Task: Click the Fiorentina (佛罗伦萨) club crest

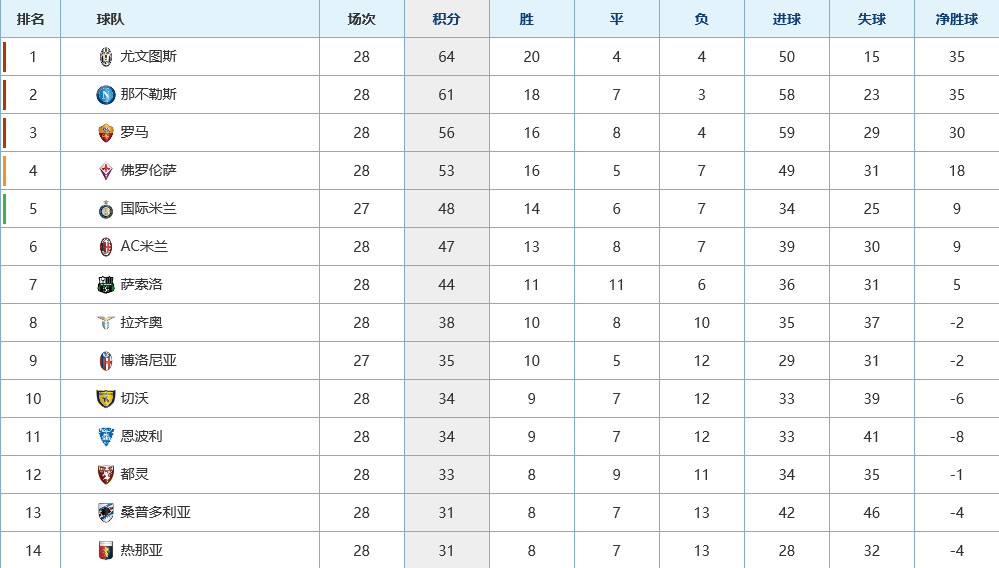Action: point(106,171)
